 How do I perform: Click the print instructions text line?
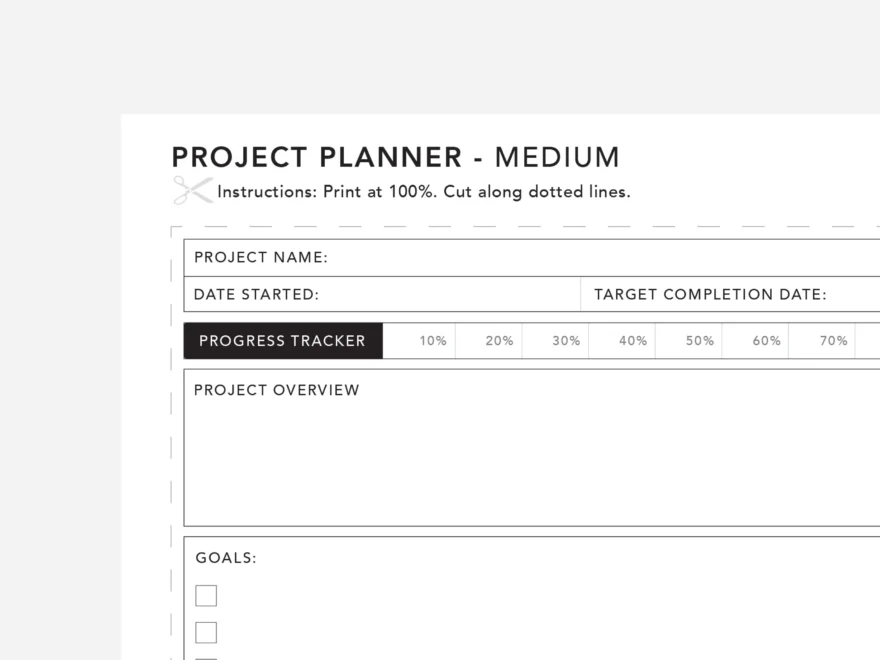click(424, 192)
